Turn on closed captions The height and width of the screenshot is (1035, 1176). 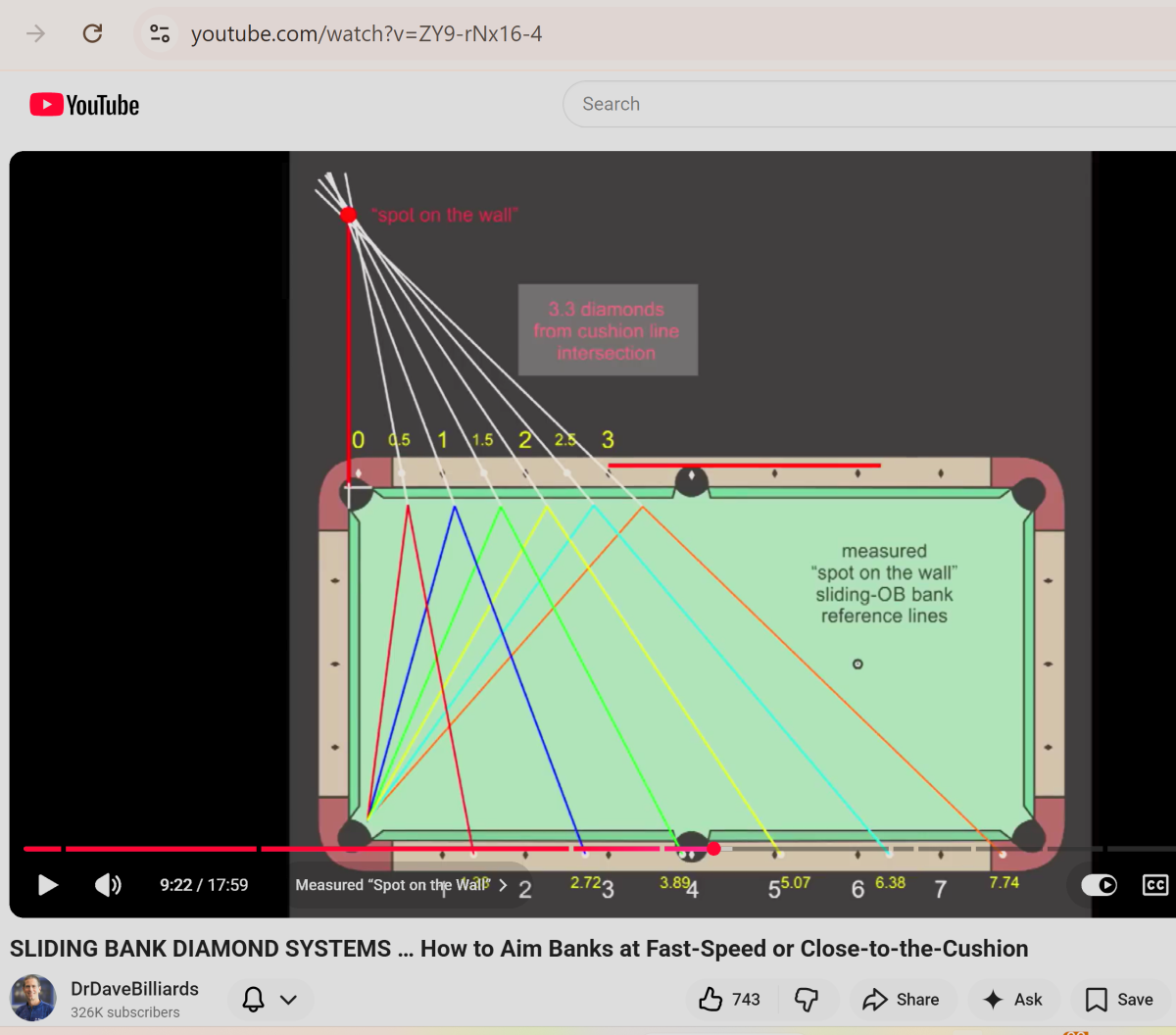(x=1155, y=885)
